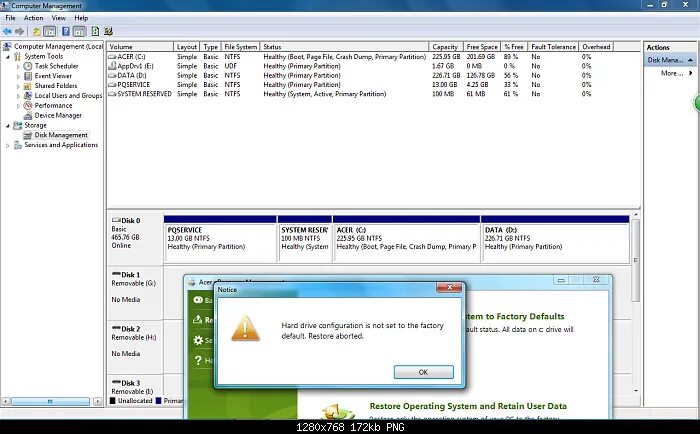Select the Device Manager tree item

click(x=58, y=115)
